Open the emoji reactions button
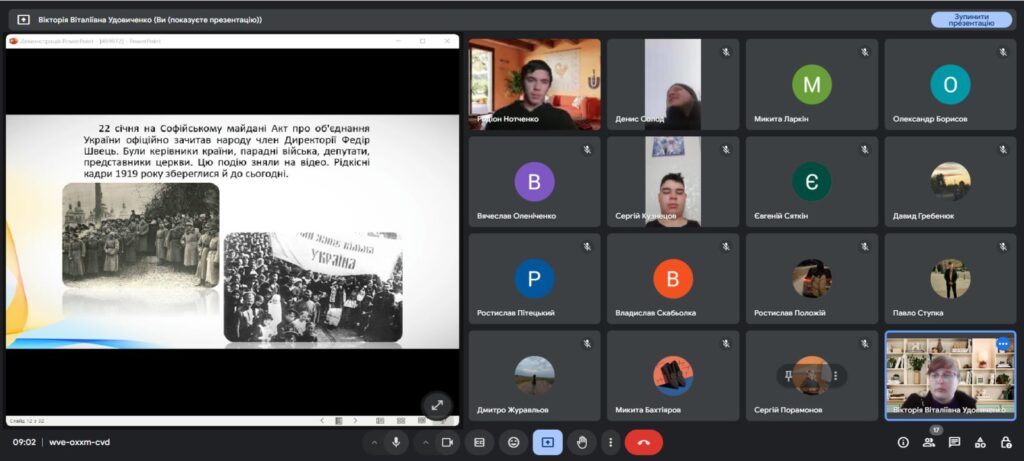Image resolution: width=1024 pixels, height=461 pixels. 514,442
